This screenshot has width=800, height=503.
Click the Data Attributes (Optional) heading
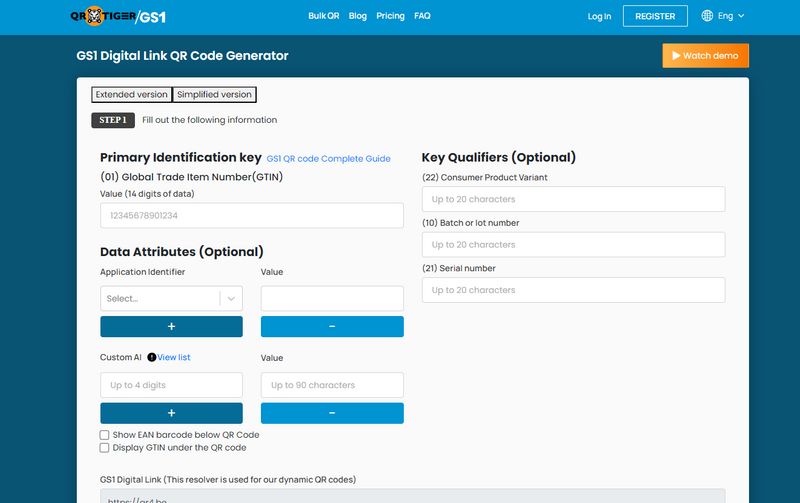click(182, 252)
